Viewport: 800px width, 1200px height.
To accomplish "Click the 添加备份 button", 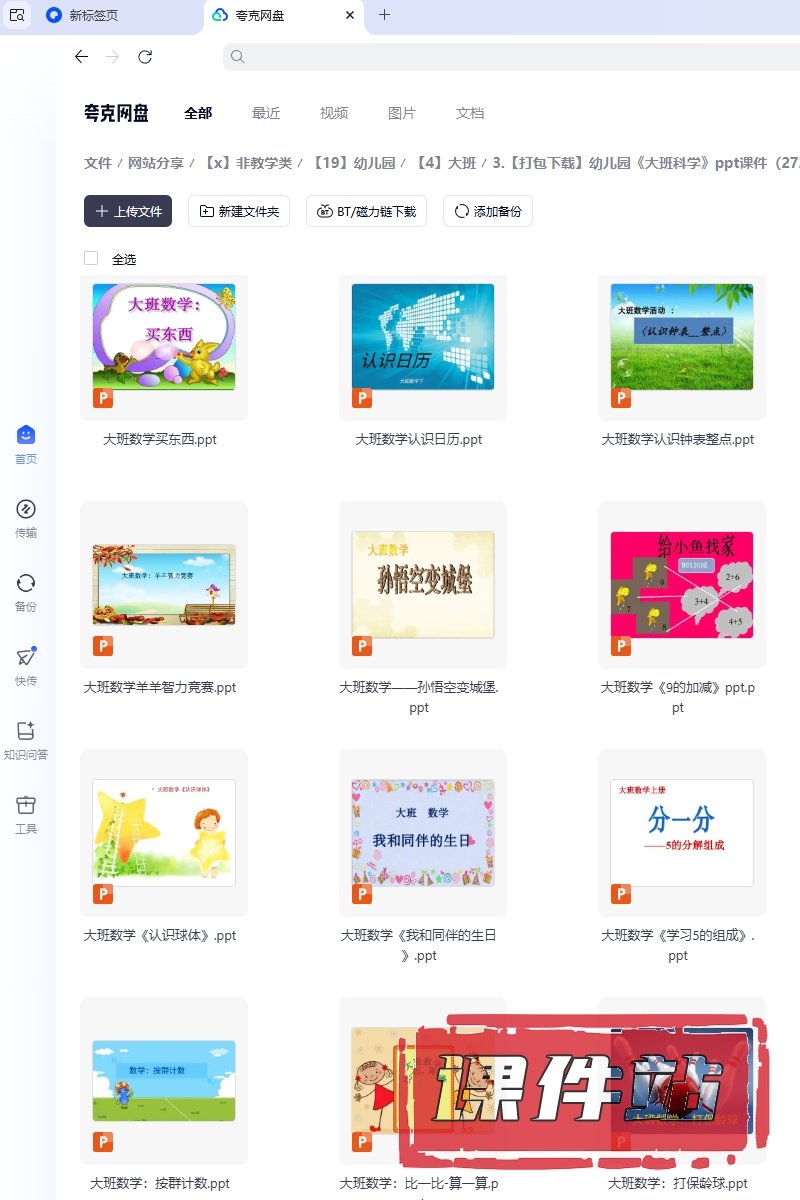I will [x=488, y=211].
